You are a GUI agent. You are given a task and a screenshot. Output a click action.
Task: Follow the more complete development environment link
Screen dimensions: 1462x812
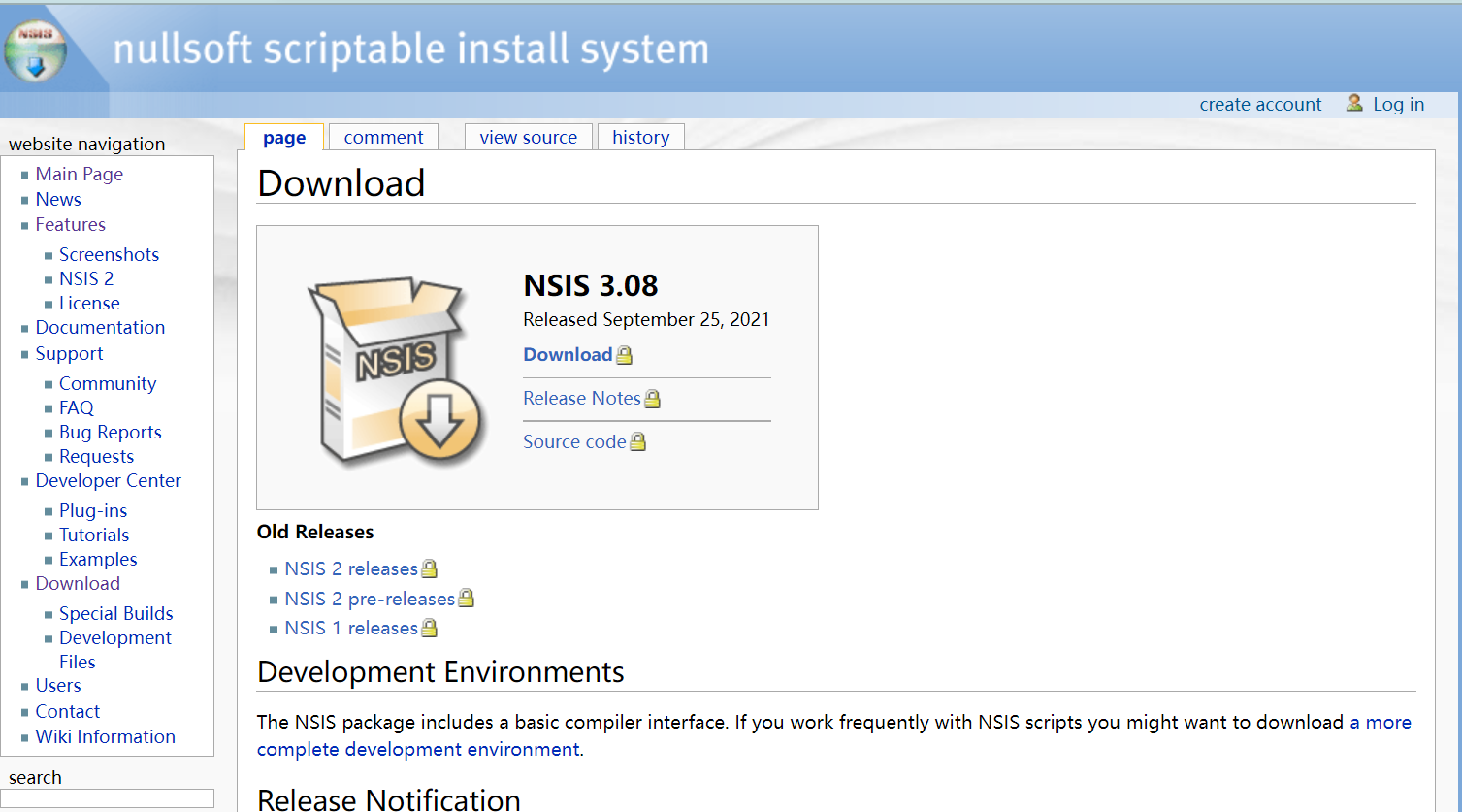[418, 750]
